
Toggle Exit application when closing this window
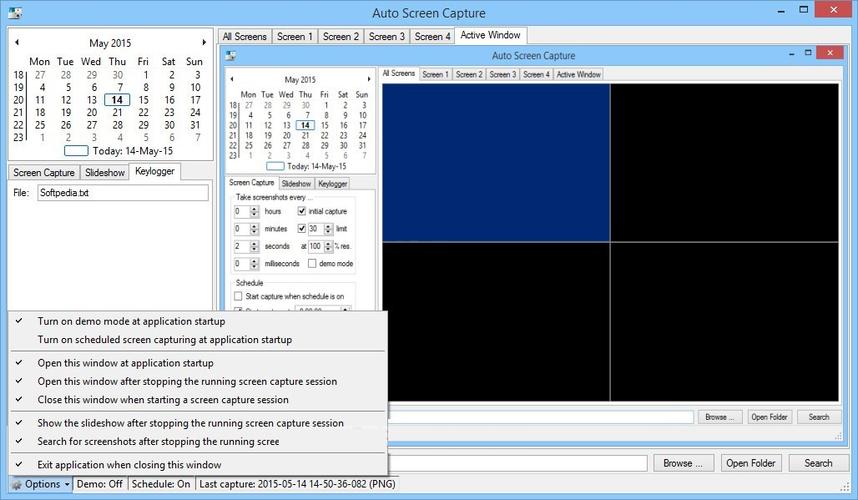[198, 465]
